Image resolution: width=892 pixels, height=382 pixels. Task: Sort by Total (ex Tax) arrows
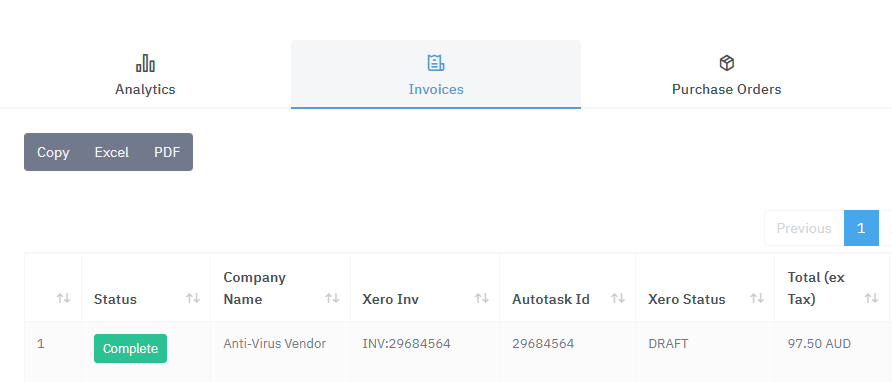(872, 298)
